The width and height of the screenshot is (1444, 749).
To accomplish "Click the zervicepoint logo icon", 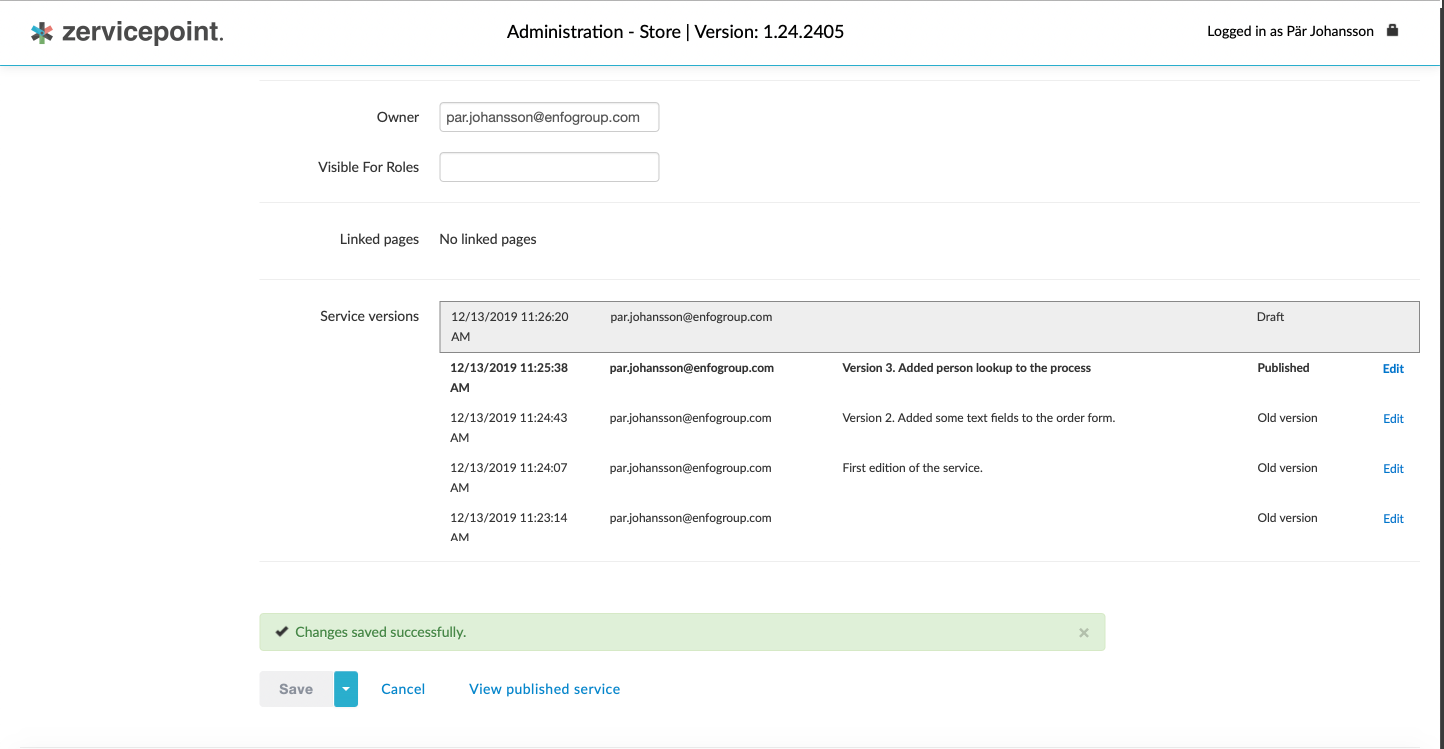I will [41, 33].
